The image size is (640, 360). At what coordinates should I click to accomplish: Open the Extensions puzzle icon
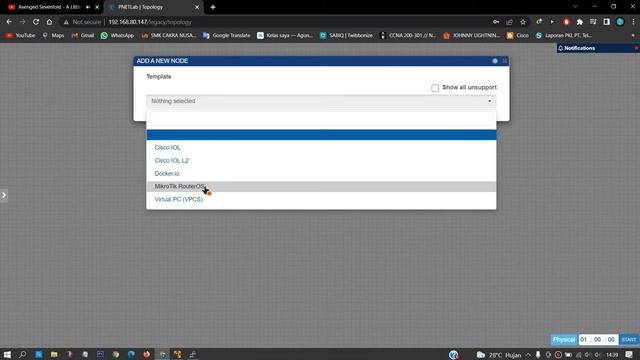[x=580, y=22]
